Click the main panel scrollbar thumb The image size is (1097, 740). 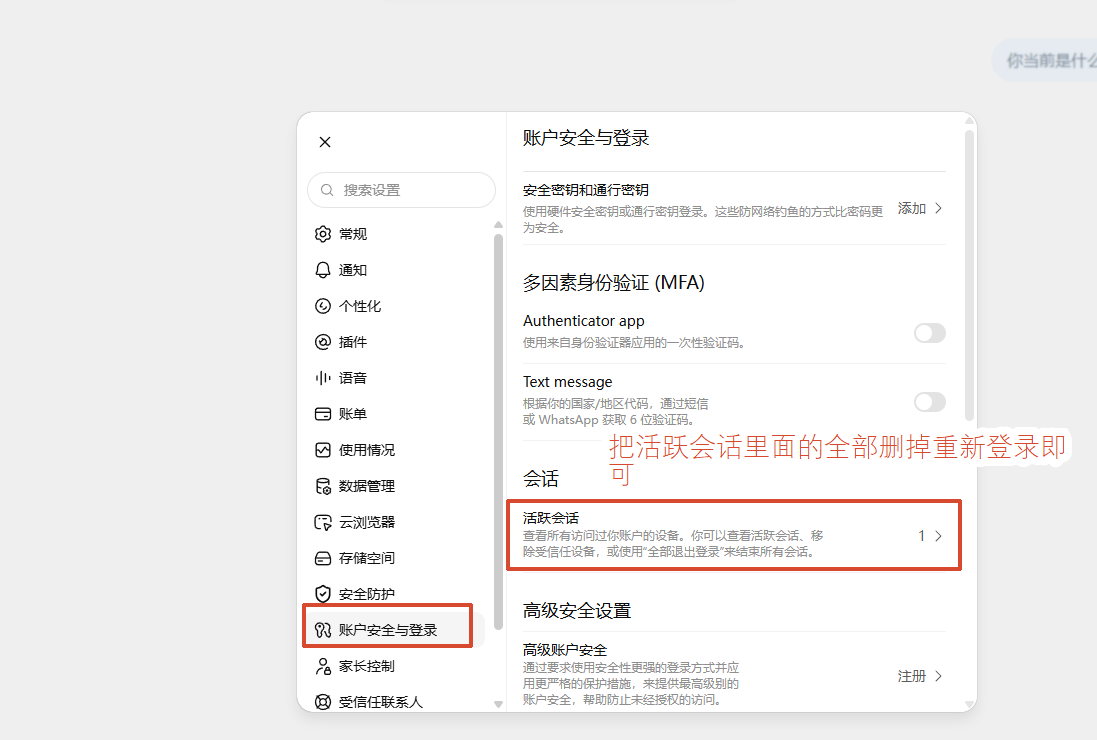point(969,275)
